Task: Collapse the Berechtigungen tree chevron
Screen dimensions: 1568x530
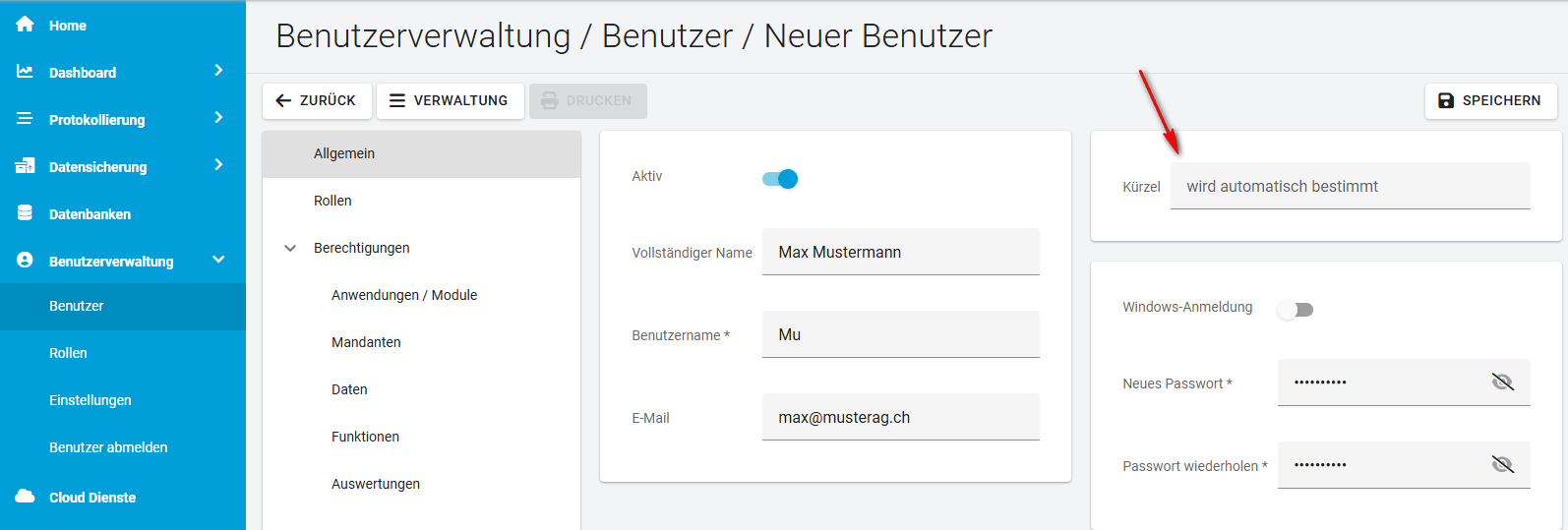Action: click(x=290, y=249)
